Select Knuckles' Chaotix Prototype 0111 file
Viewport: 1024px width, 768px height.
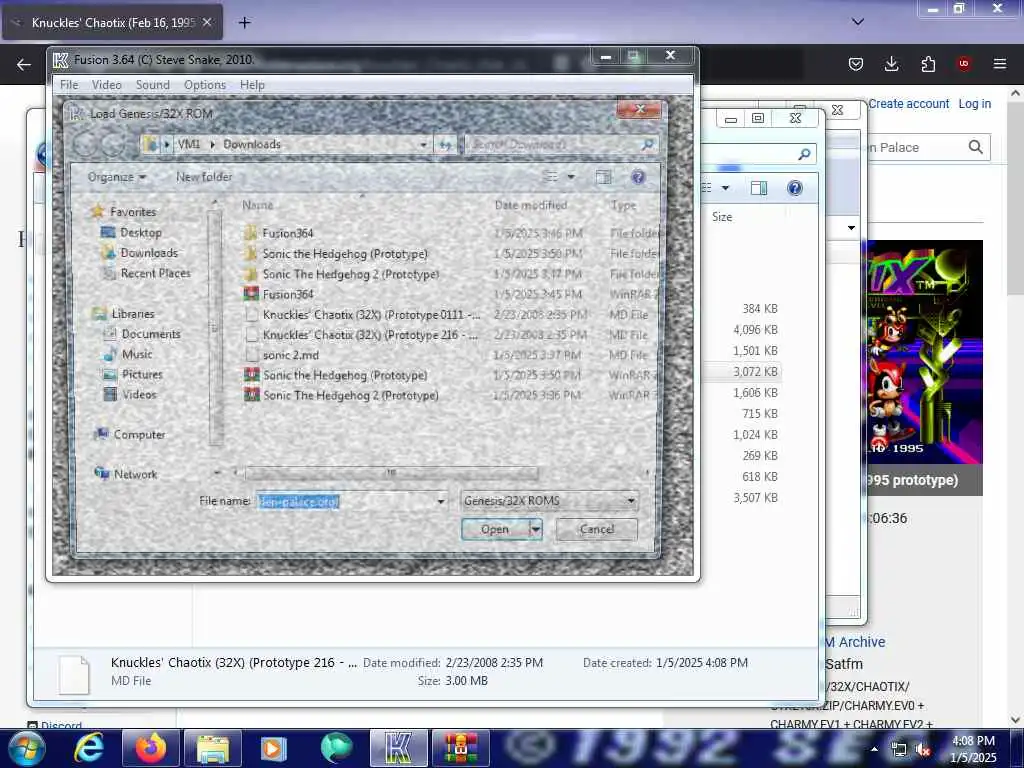point(362,314)
